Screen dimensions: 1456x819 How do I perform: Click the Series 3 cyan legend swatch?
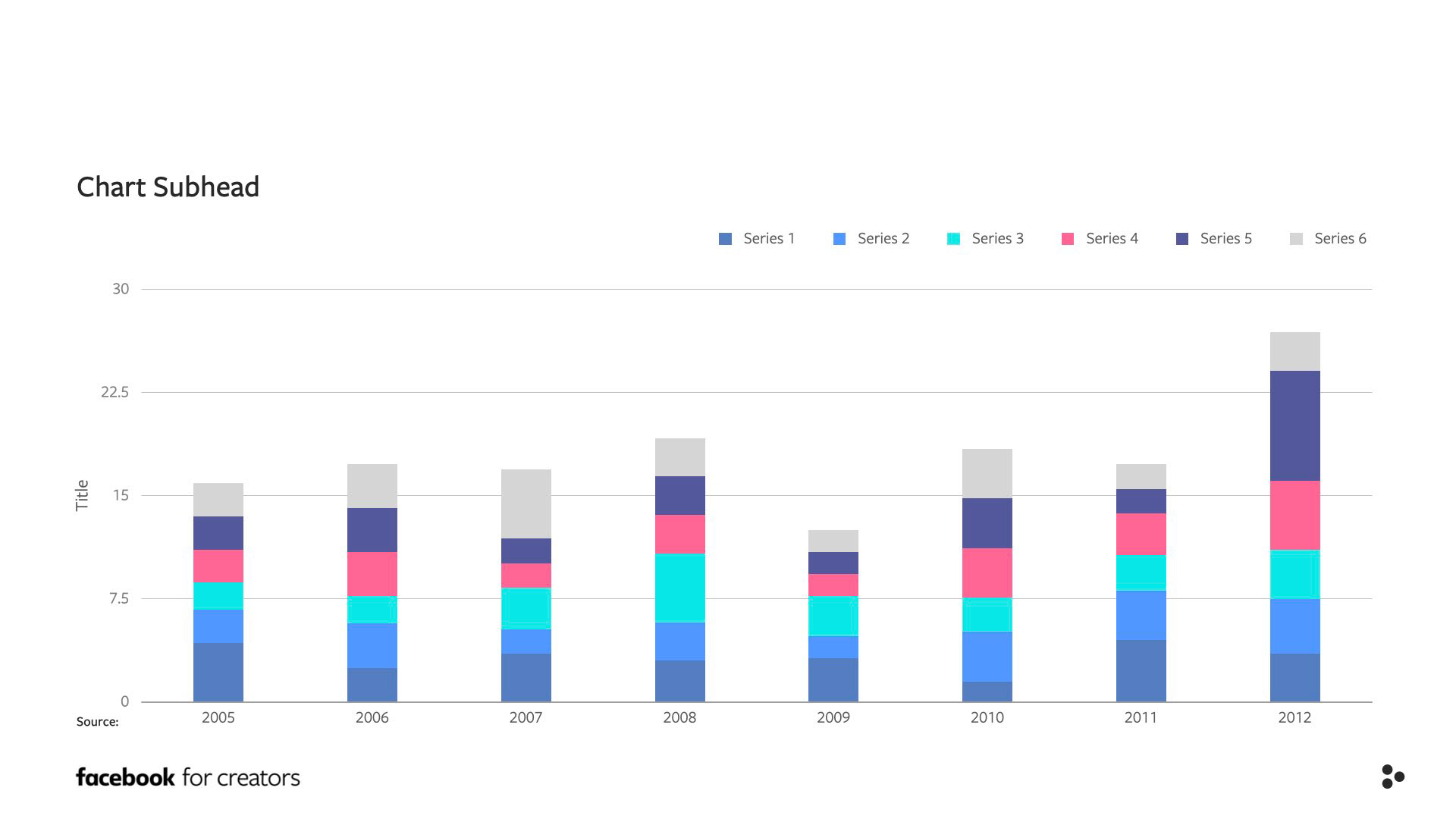[954, 239]
